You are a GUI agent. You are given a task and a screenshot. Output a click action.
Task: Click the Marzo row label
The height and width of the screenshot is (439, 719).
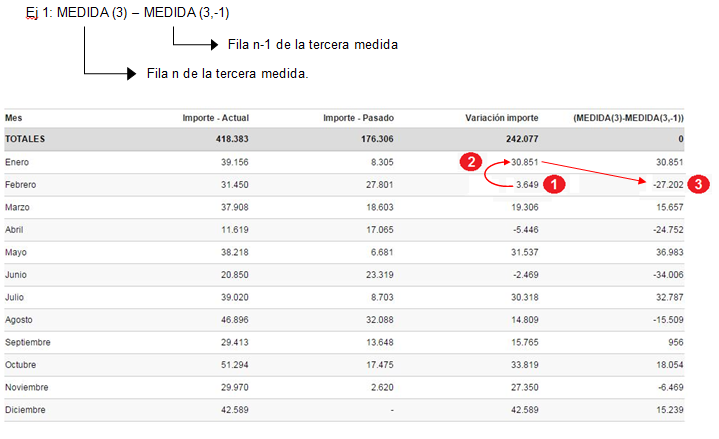point(18,207)
